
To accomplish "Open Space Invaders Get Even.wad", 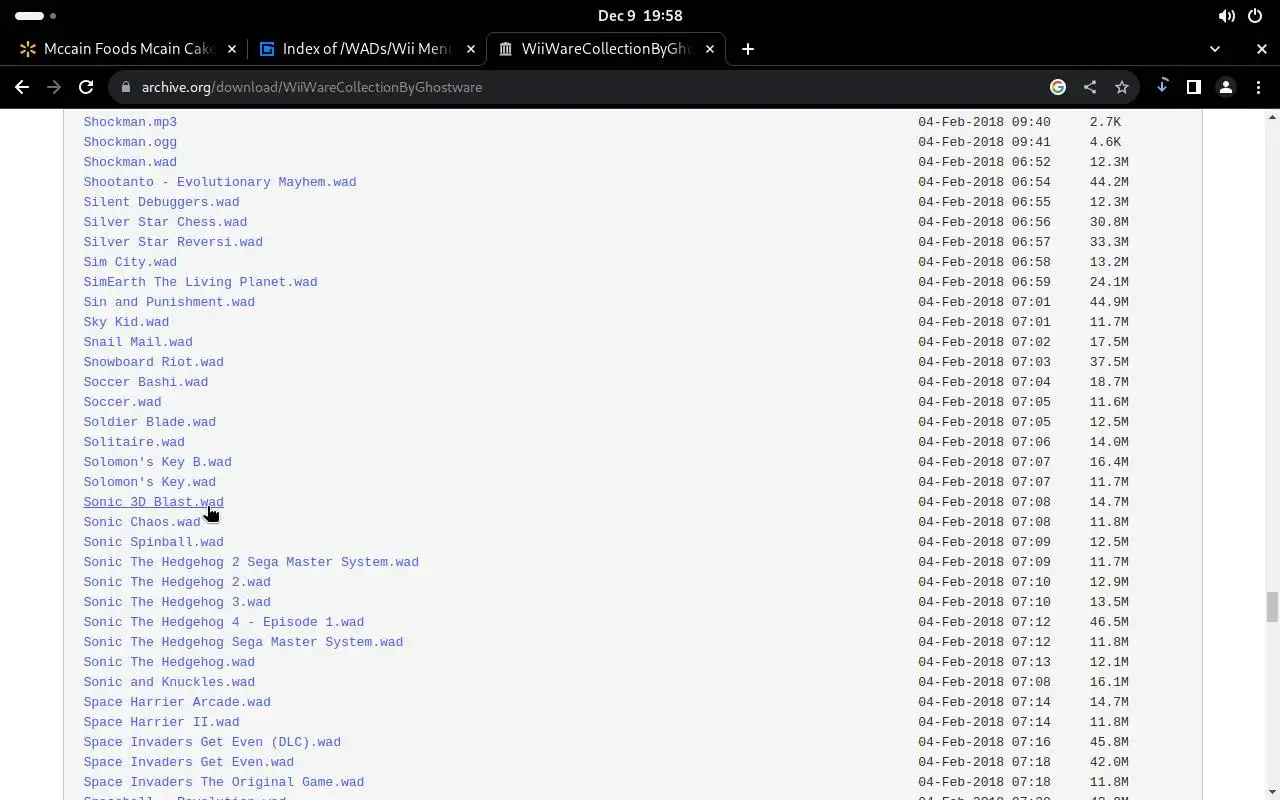I will 189,762.
